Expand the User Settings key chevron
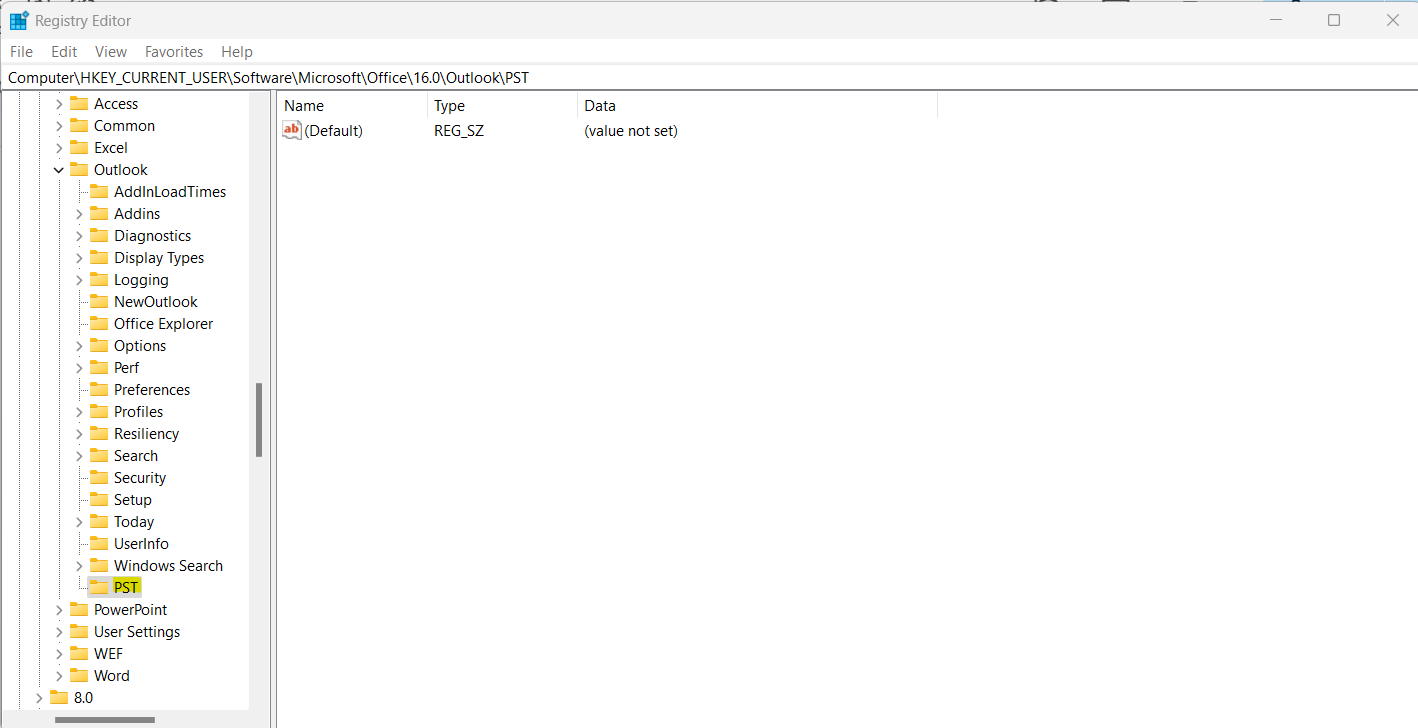This screenshot has height=728, width=1418. click(59, 632)
